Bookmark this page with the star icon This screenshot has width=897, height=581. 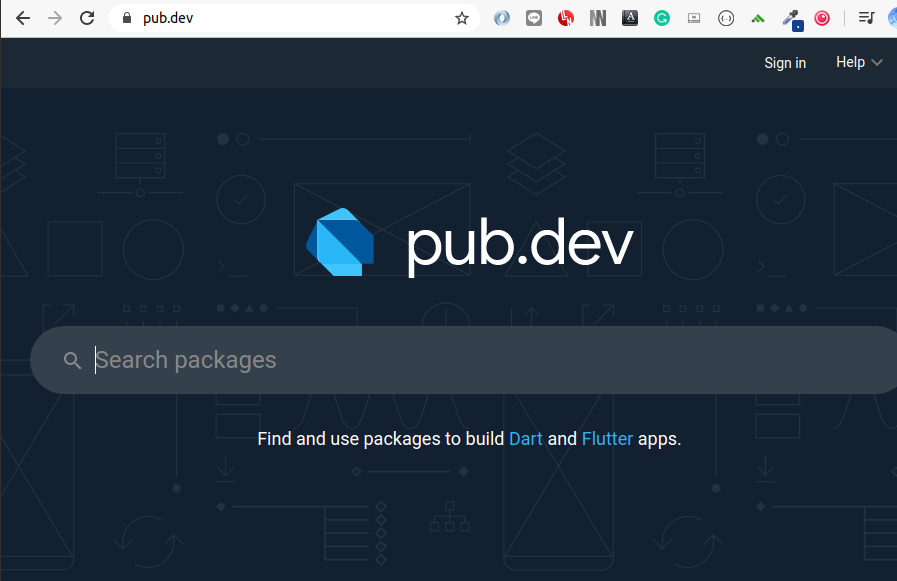462,18
